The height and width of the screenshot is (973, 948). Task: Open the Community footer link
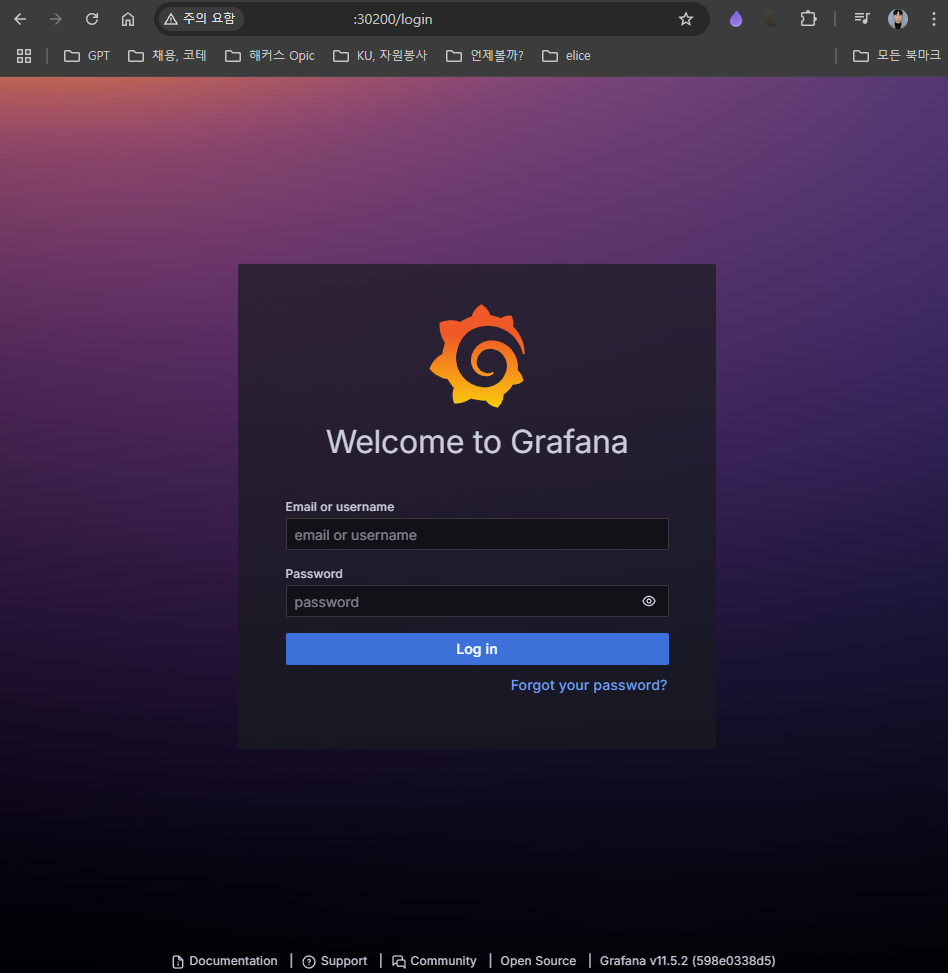434,961
